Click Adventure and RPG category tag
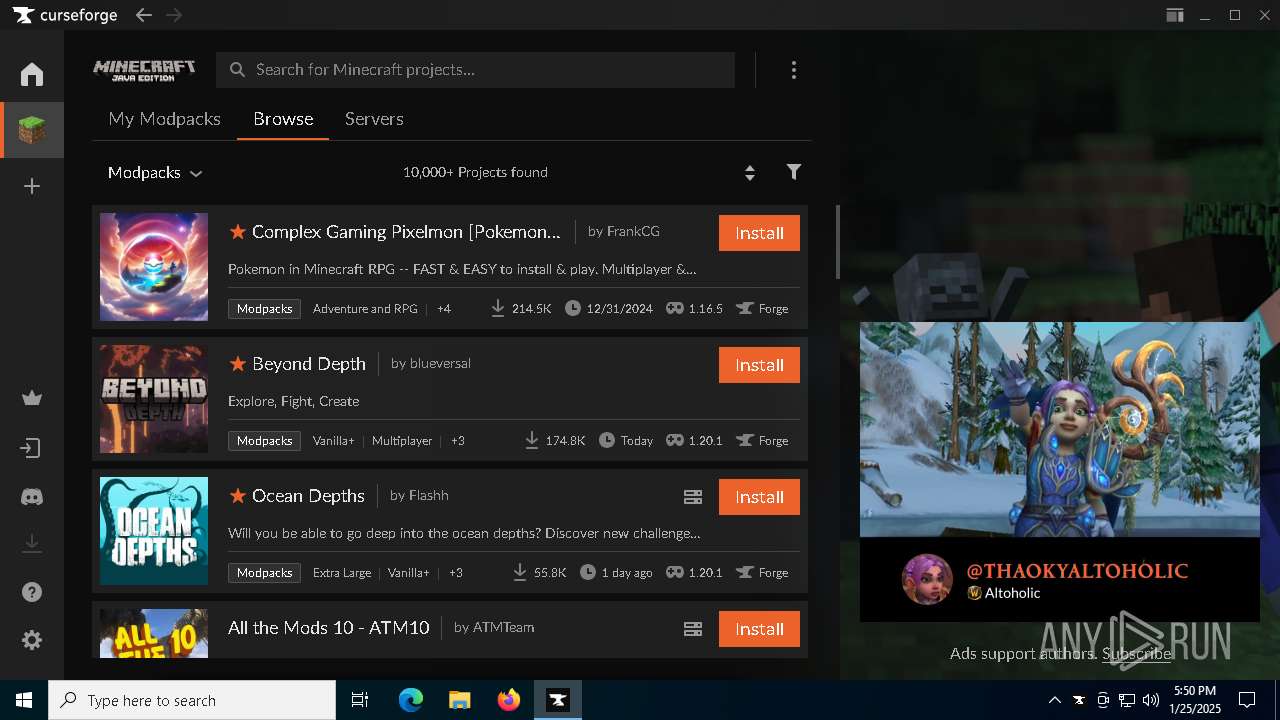This screenshot has height=720, width=1280. click(365, 309)
